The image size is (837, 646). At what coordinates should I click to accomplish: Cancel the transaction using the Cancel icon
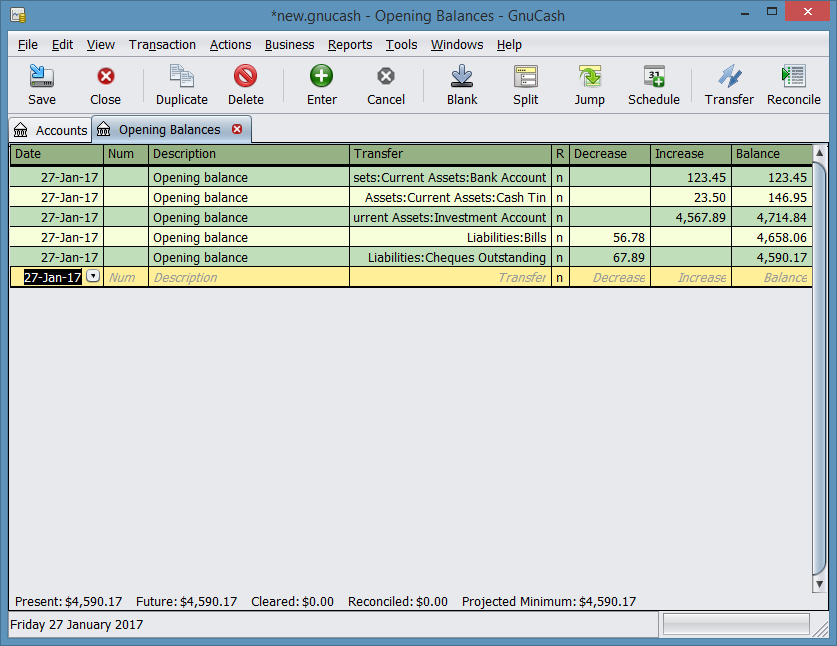click(385, 76)
